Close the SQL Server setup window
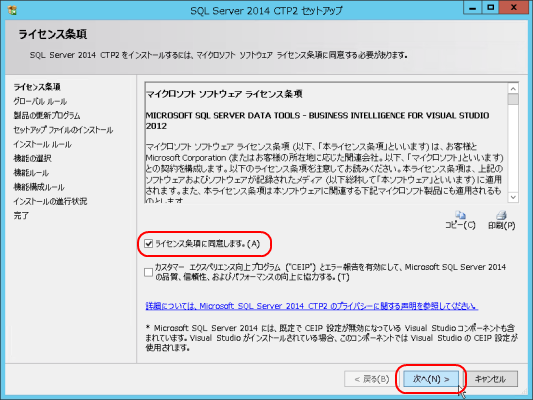This screenshot has width=533, height=400. pos(513,7)
